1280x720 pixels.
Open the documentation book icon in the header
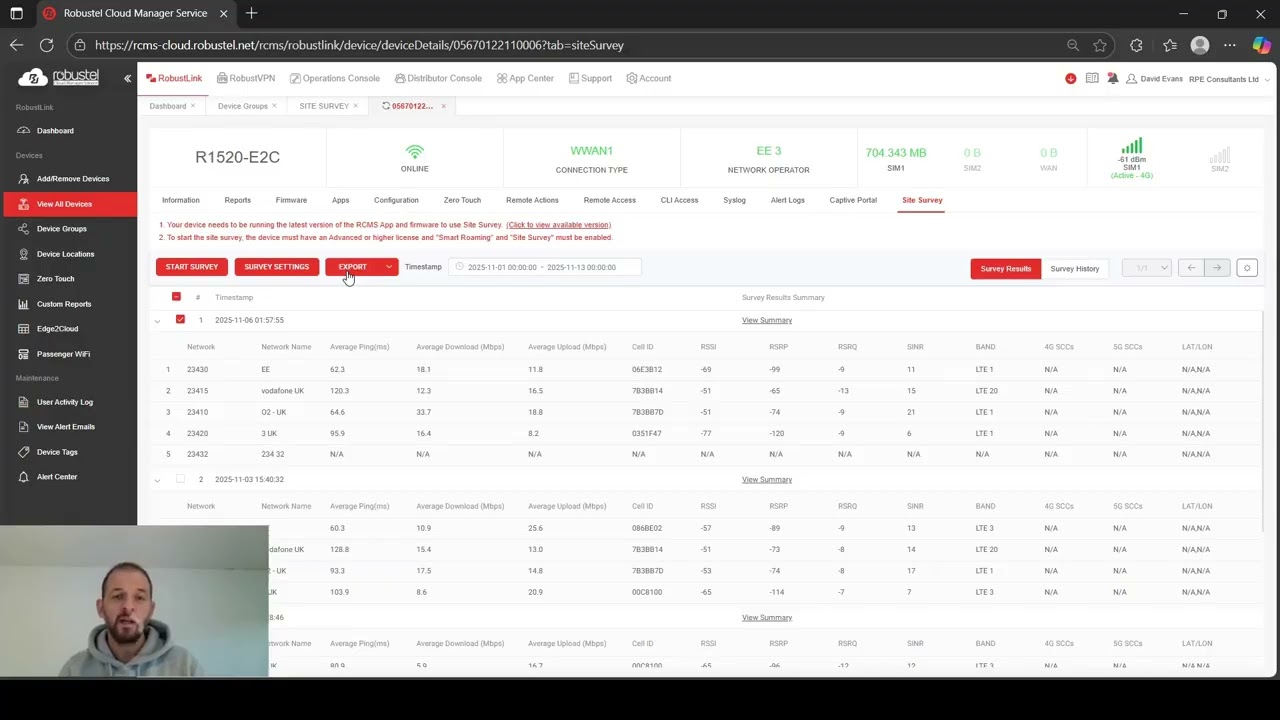(x=1092, y=78)
